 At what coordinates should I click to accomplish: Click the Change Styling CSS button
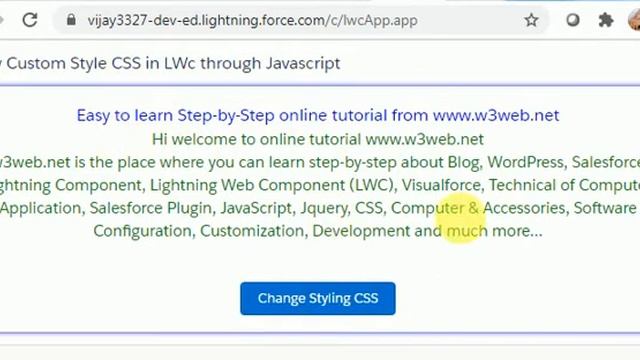318,298
